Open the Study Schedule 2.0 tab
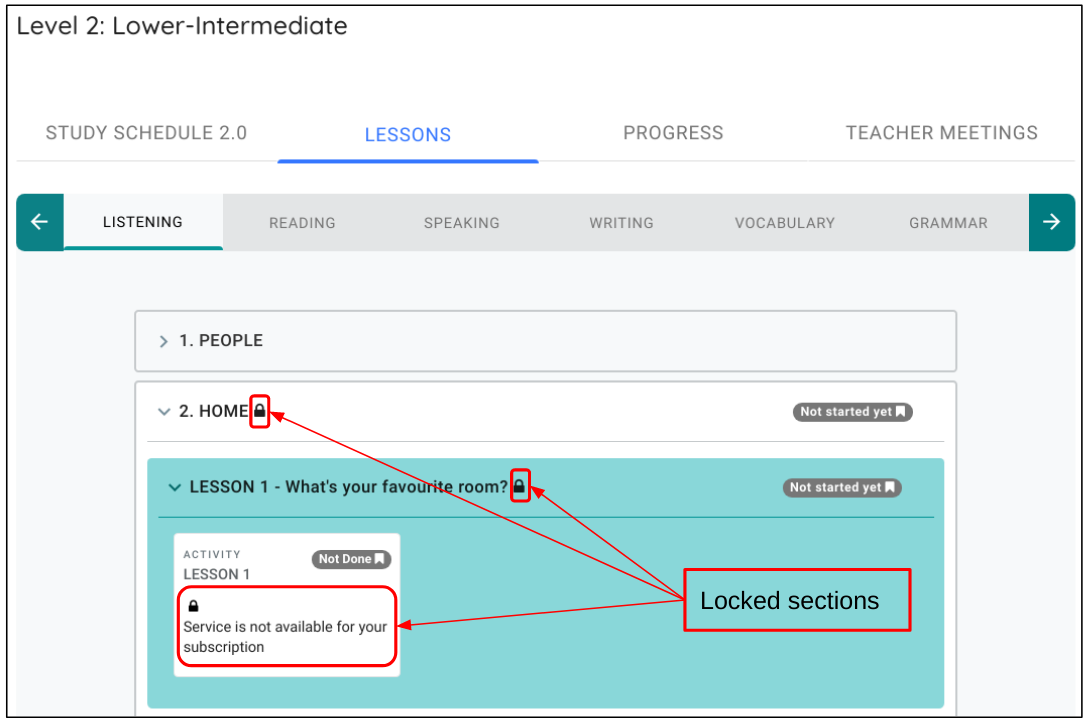The image size is (1088, 722). point(146,133)
